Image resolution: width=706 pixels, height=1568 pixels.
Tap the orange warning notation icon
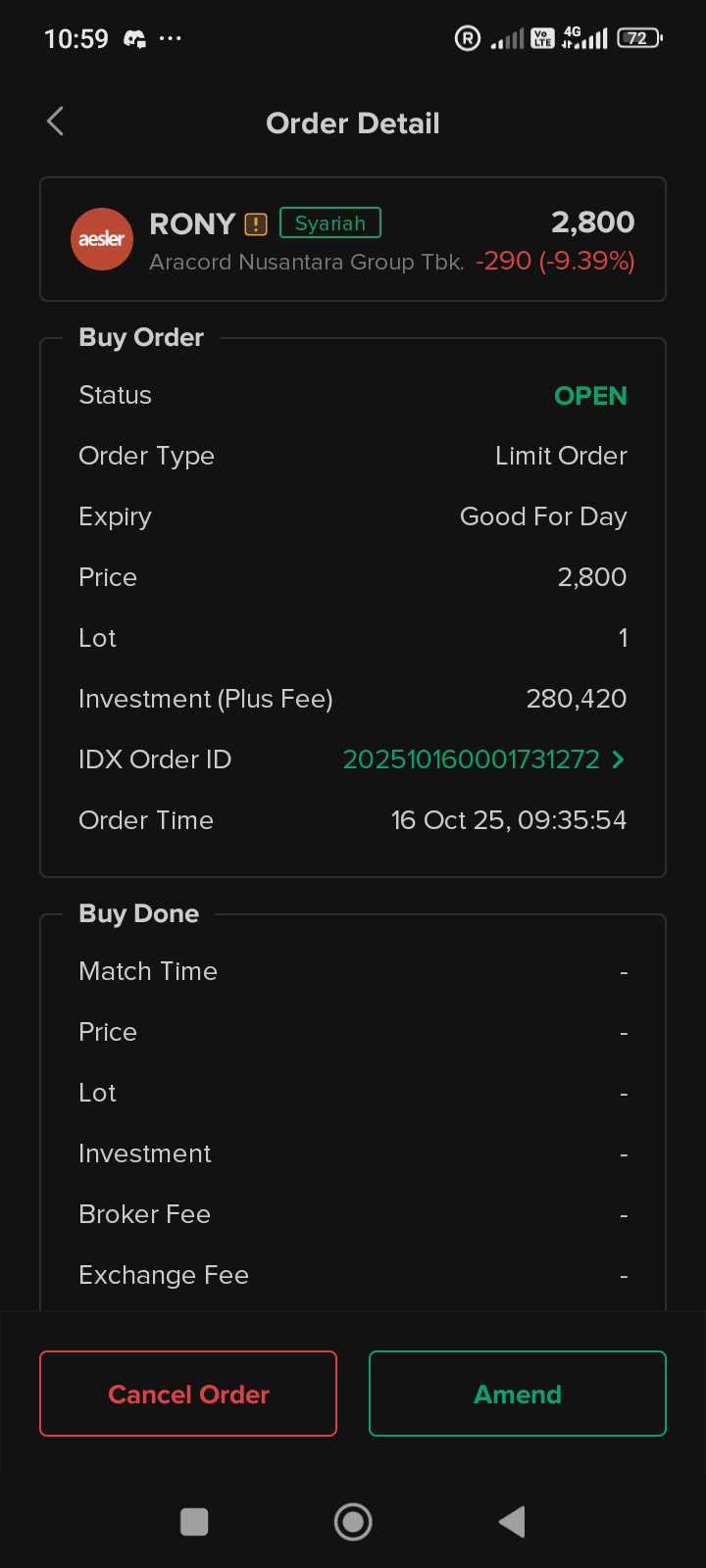coord(256,224)
